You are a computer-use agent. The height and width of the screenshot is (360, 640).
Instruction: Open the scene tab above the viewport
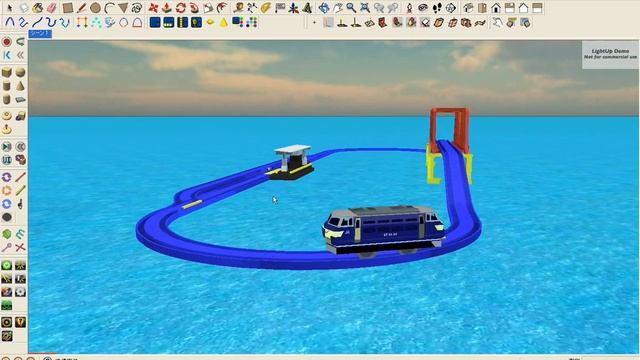(40, 34)
